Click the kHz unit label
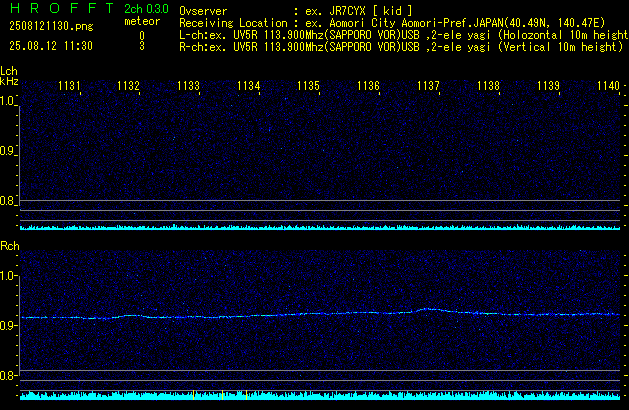 click(9, 81)
